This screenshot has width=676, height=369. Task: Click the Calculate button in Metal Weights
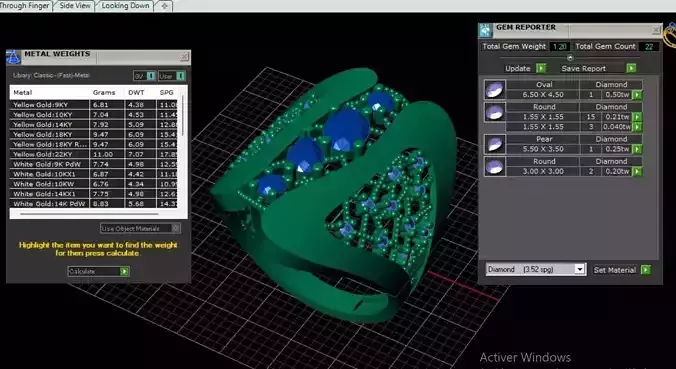pyautogui.click(x=98, y=272)
